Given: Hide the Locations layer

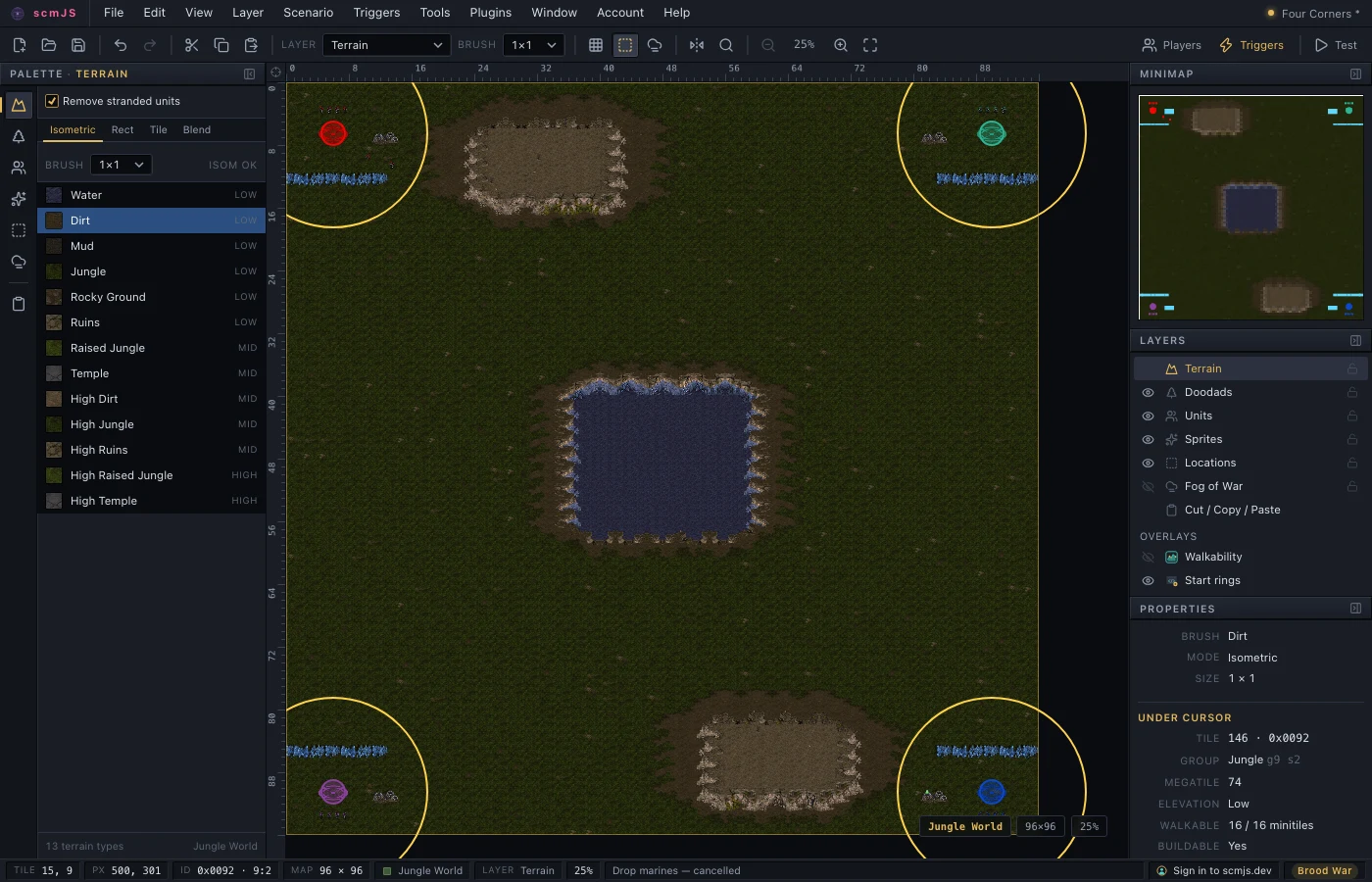Looking at the screenshot, I should click(1148, 463).
